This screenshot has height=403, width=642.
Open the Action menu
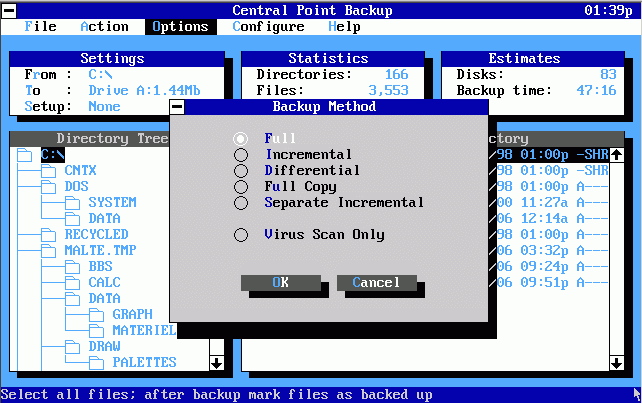point(104,27)
